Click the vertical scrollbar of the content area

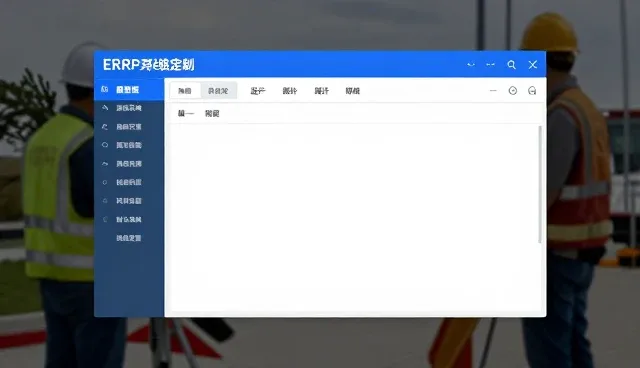540,184
